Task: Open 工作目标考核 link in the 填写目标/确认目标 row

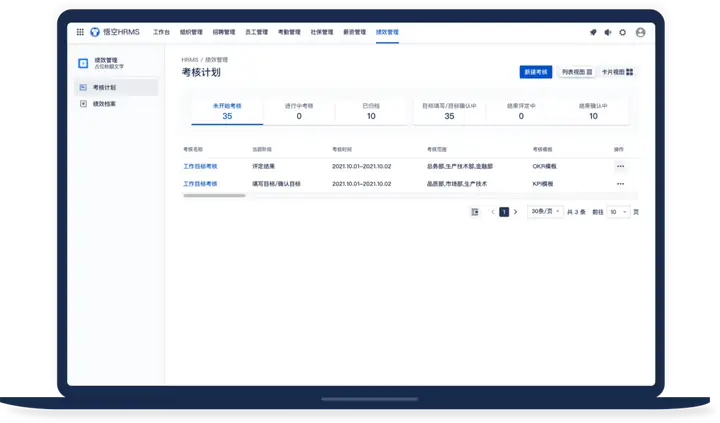Action: pos(200,184)
